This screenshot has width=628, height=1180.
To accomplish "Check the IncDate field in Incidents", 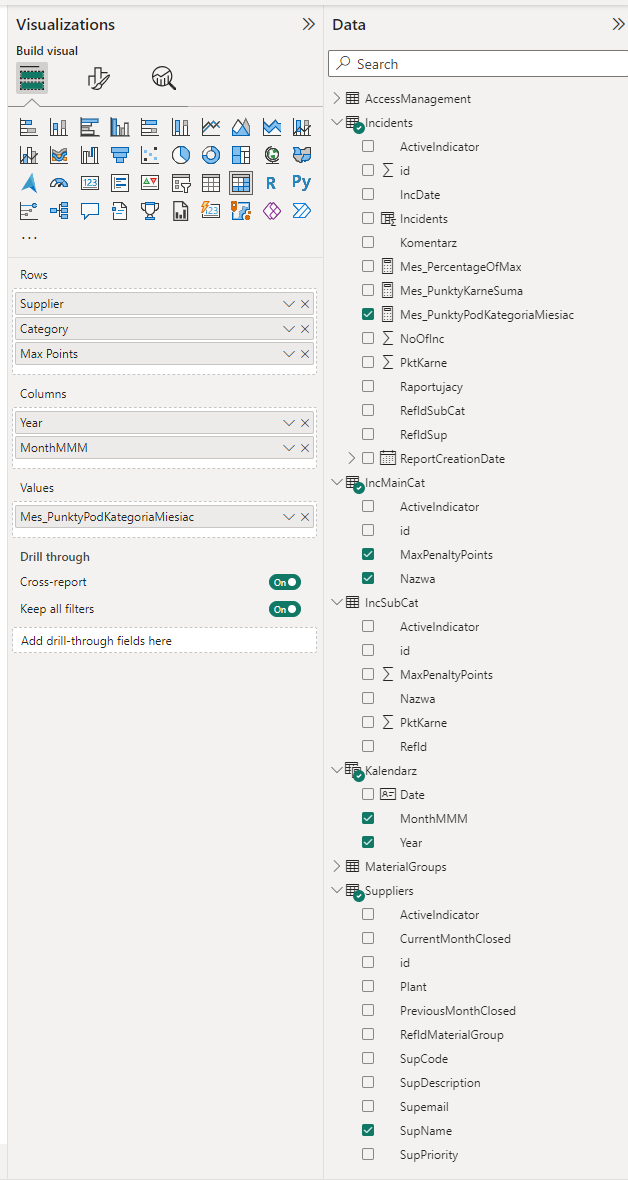I will [x=368, y=195].
